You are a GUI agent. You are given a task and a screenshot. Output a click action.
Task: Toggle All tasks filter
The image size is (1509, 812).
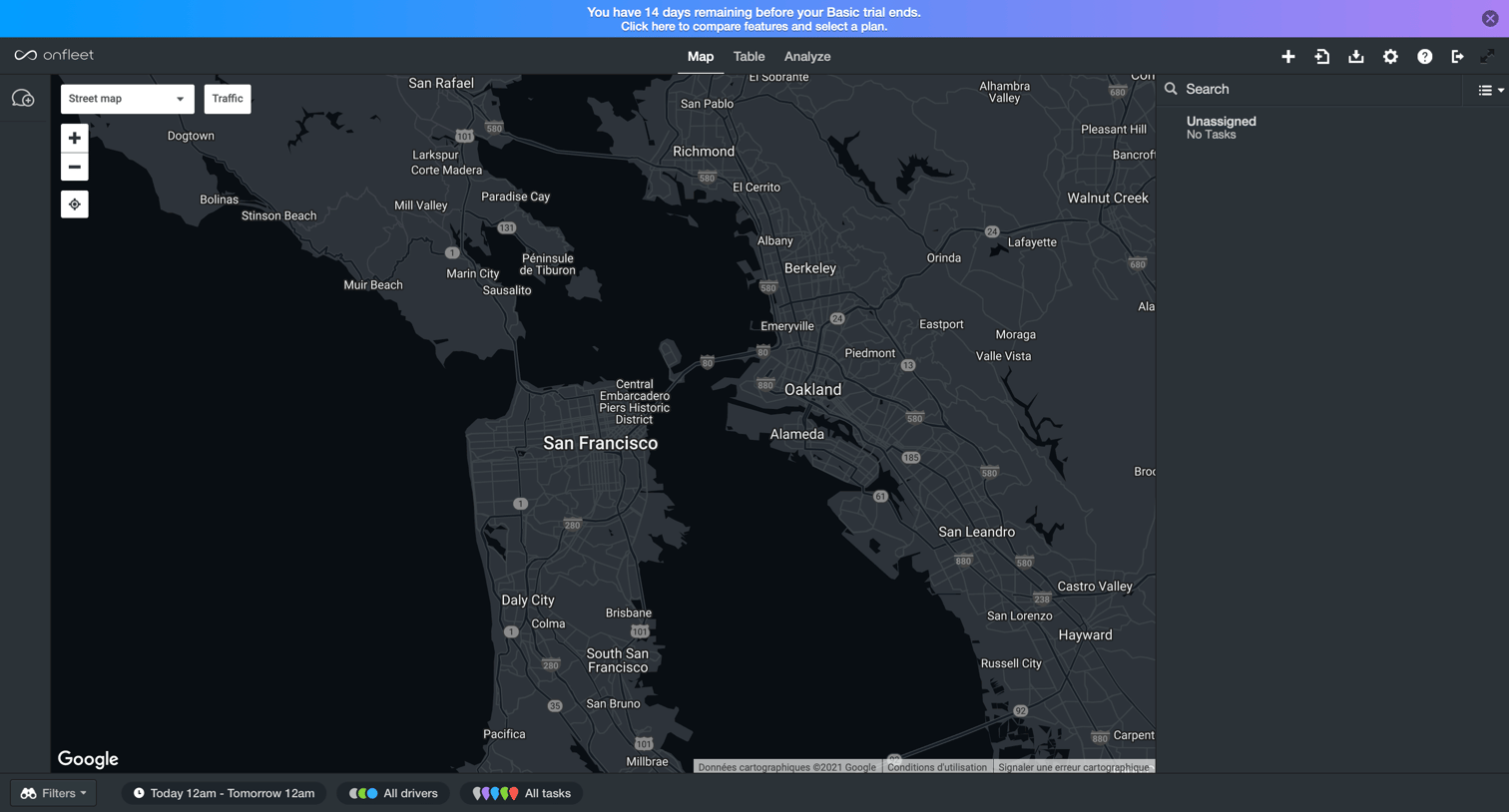522,793
